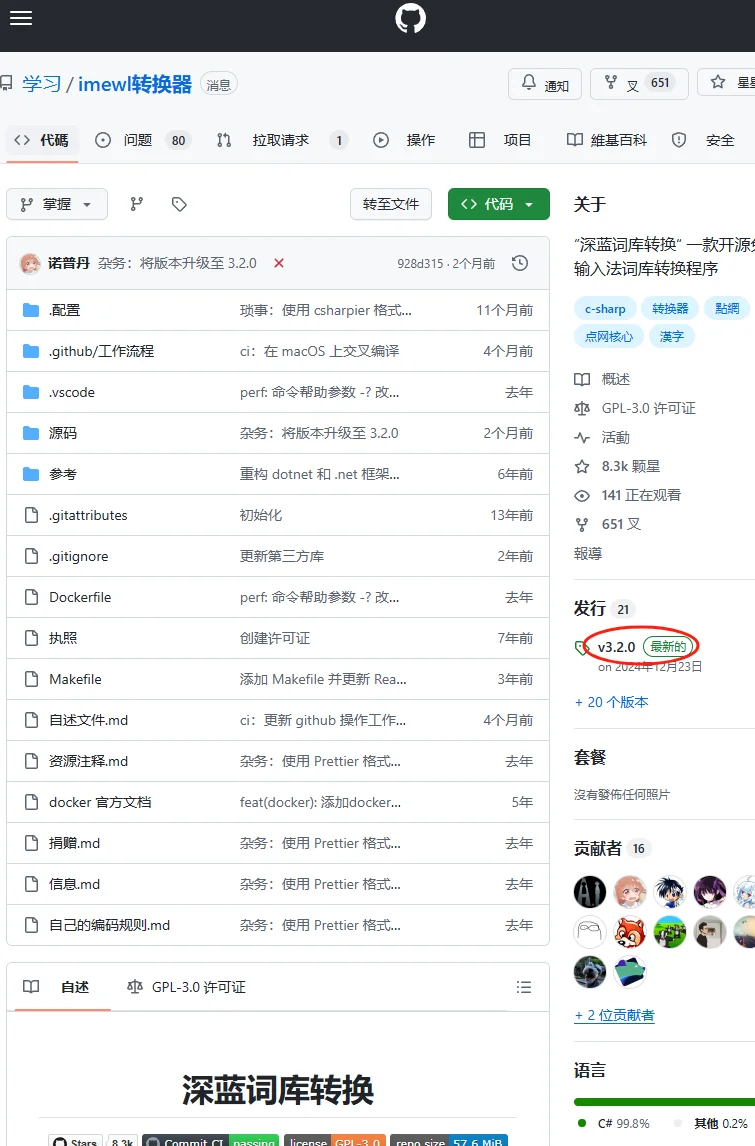This screenshot has height=1146, width=755.
Task: Open the .配置 folder
Action: point(64,310)
